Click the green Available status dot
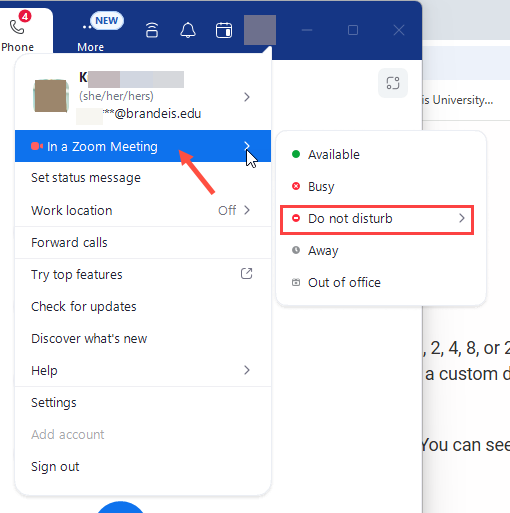 pyautogui.click(x=296, y=154)
